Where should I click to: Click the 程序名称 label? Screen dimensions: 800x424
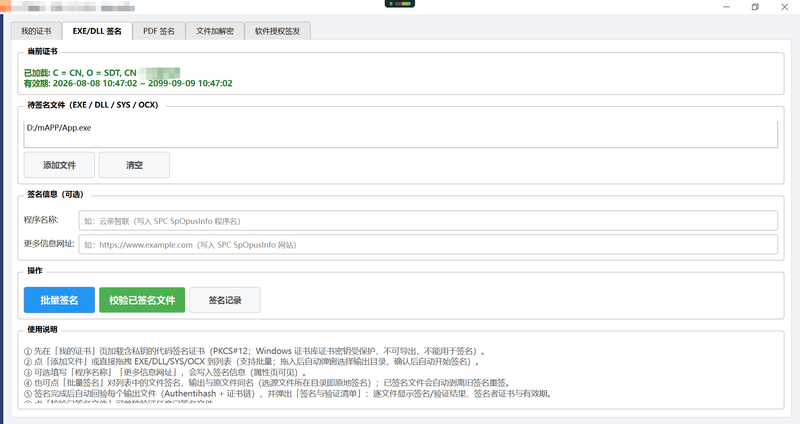point(41,220)
